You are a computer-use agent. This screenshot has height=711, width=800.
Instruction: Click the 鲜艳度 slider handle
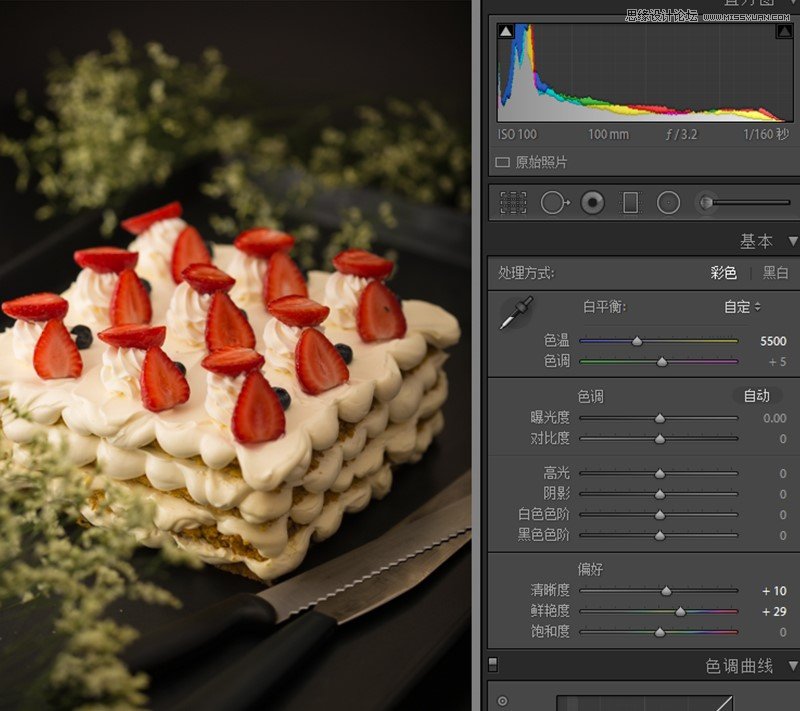[680, 611]
